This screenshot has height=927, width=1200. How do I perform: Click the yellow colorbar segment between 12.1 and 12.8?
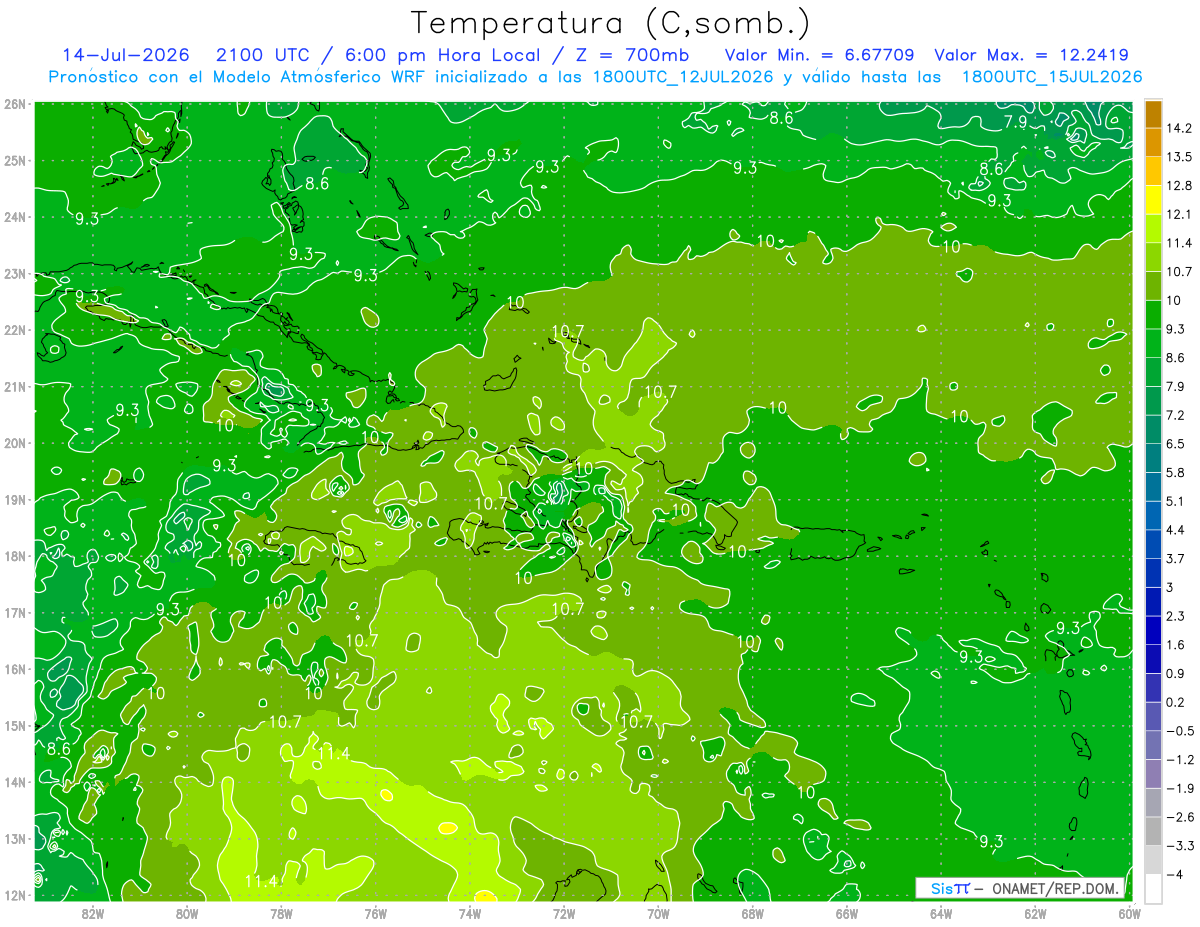click(x=1153, y=200)
